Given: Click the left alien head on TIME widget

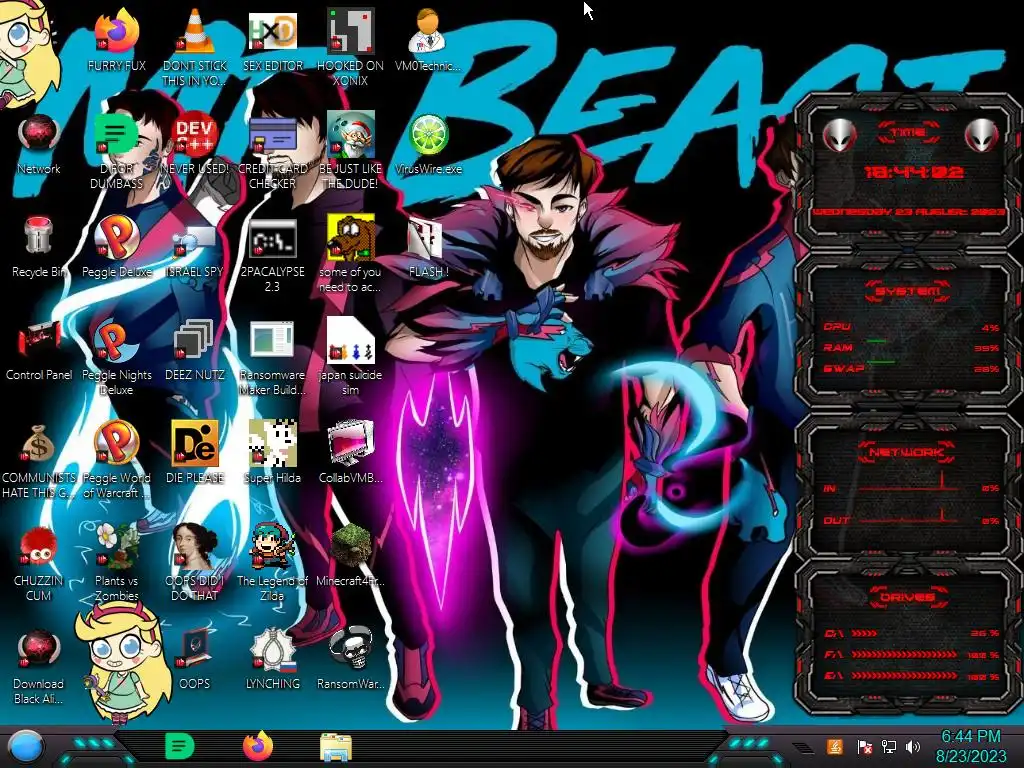Looking at the screenshot, I should [839, 135].
